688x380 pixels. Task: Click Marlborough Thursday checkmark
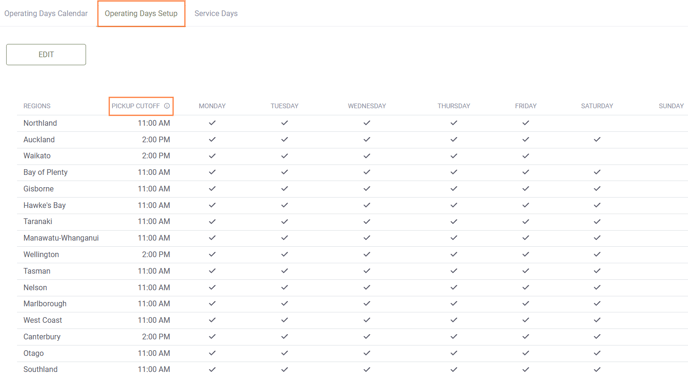click(454, 304)
